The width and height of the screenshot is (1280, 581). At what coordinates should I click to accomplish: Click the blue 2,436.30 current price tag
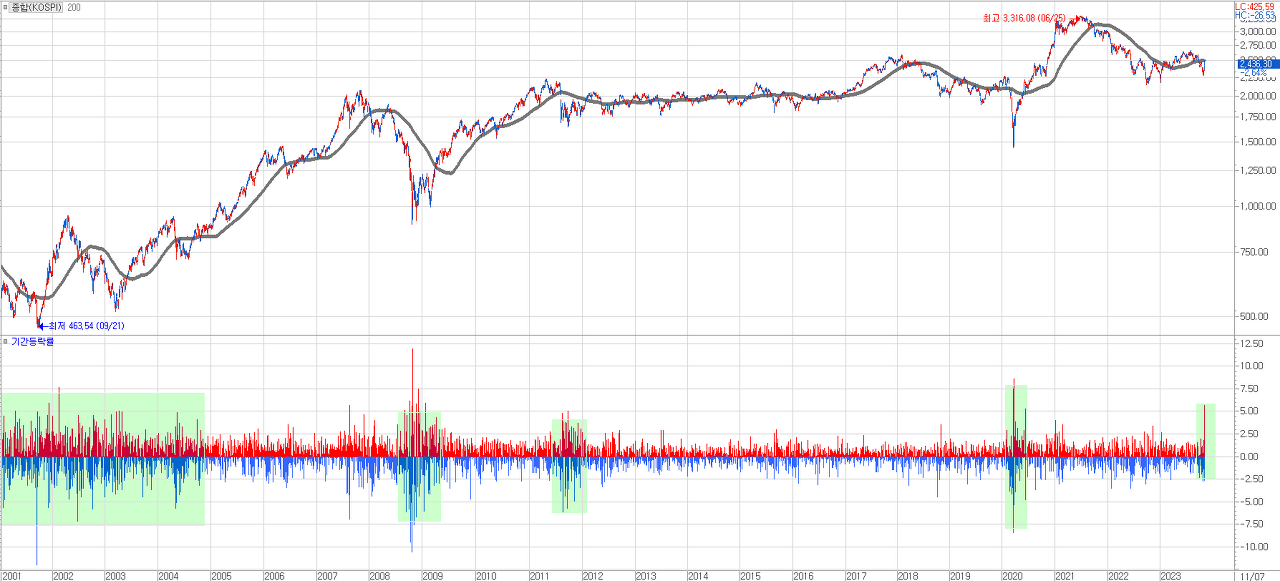click(1254, 63)
